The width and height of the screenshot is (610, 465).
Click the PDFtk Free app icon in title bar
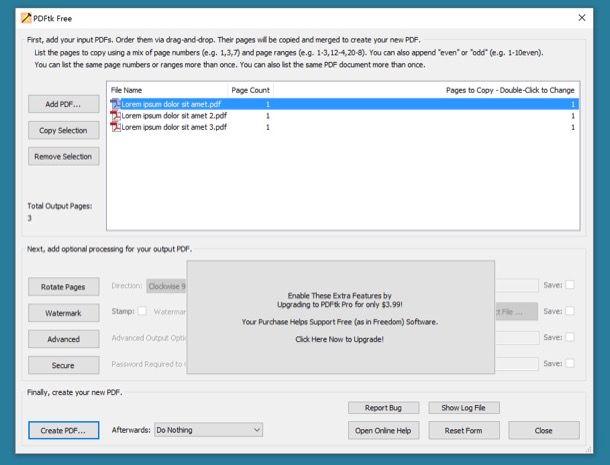(26, 18)
